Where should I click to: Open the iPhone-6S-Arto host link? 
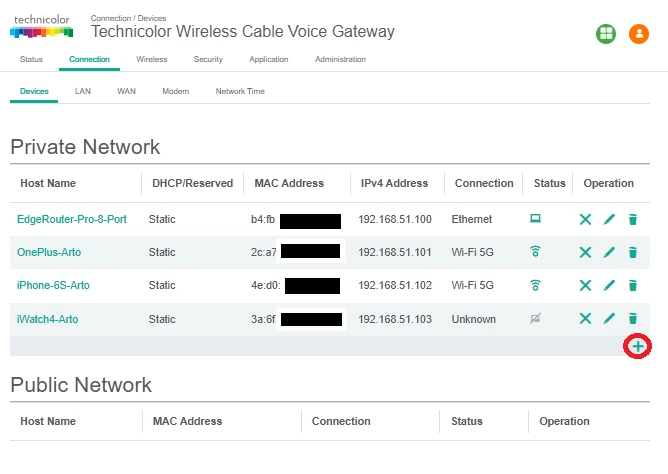pyautogui.click(x=53, y=285)
